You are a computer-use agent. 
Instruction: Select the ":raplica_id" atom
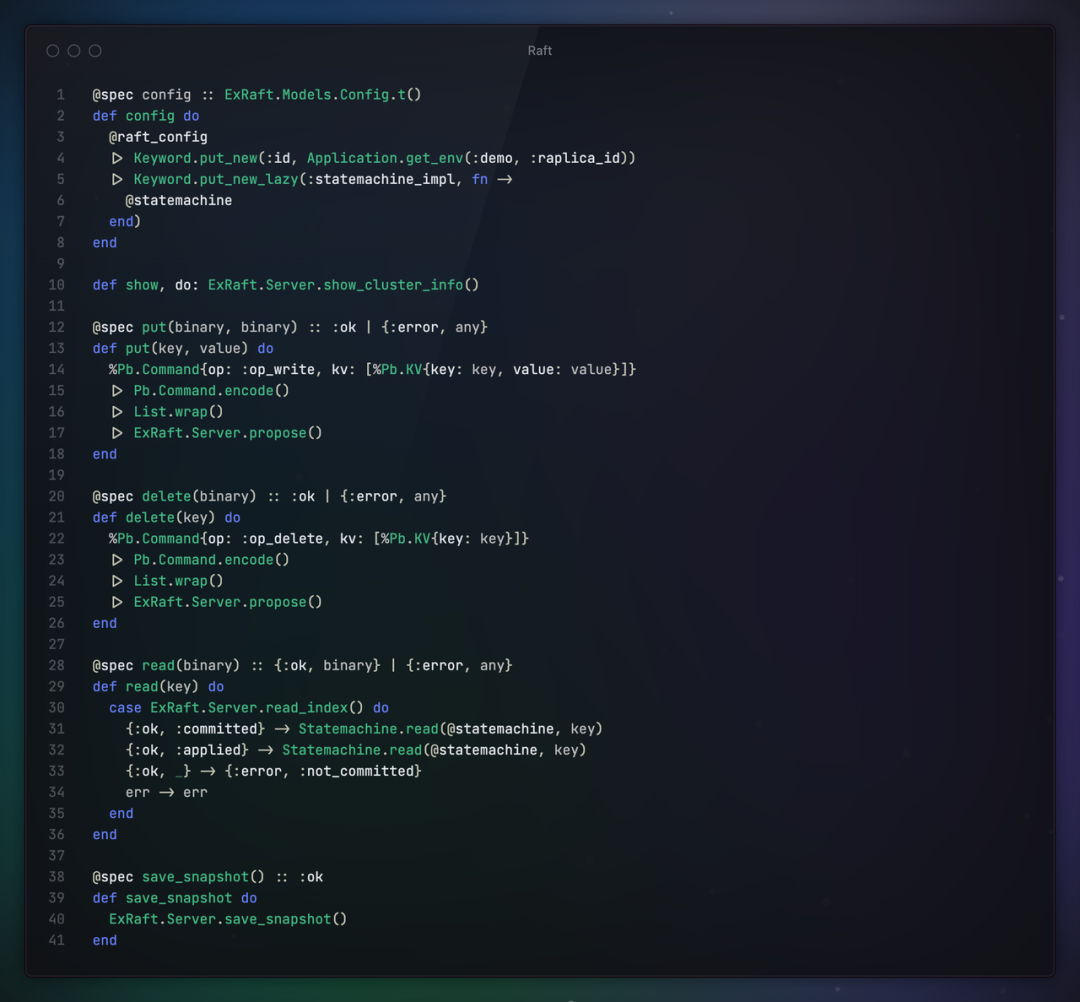pos(574,158)
